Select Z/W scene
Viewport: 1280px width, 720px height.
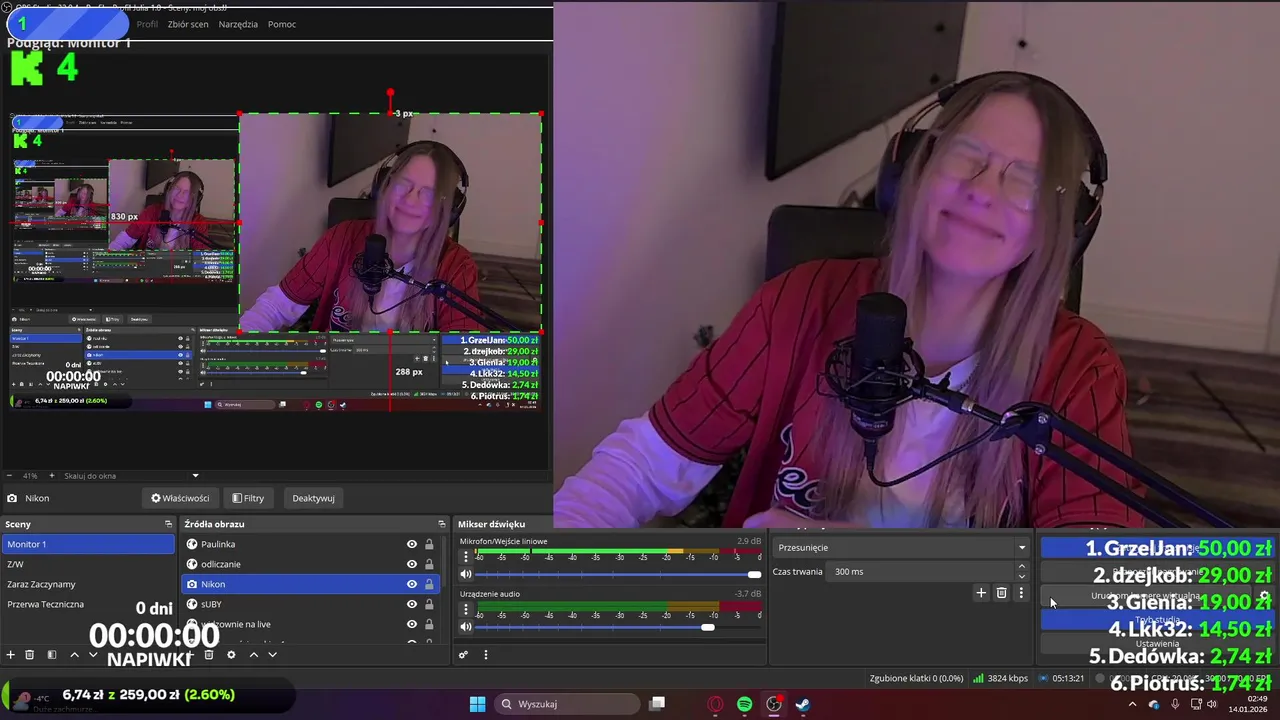[x=88, y=564]
